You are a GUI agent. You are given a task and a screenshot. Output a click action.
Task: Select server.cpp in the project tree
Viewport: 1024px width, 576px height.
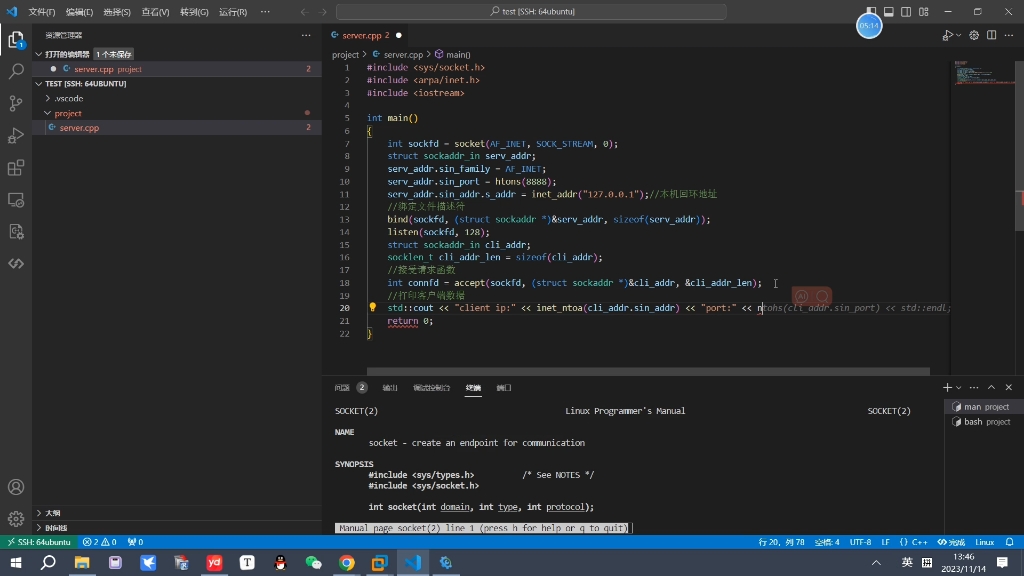pyautogui.click(x=177, y=127)
